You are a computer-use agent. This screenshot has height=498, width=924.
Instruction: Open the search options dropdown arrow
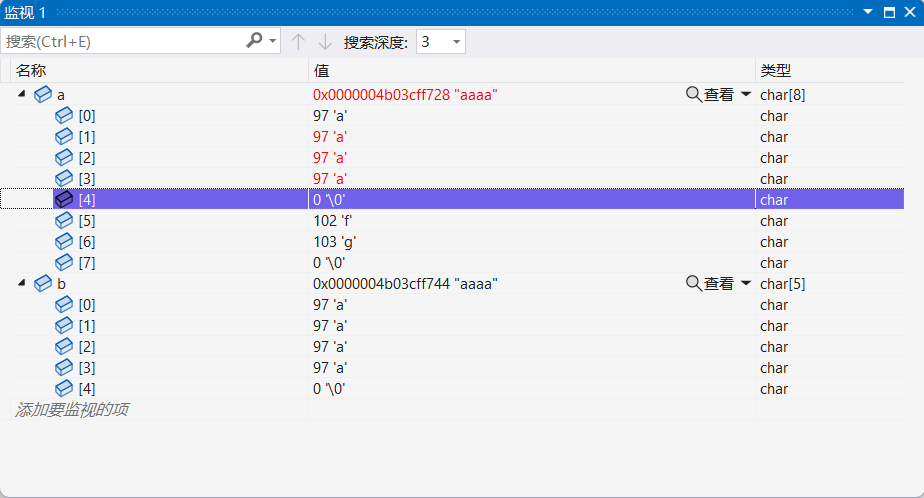pyautogui.click(x=273, y=41)
